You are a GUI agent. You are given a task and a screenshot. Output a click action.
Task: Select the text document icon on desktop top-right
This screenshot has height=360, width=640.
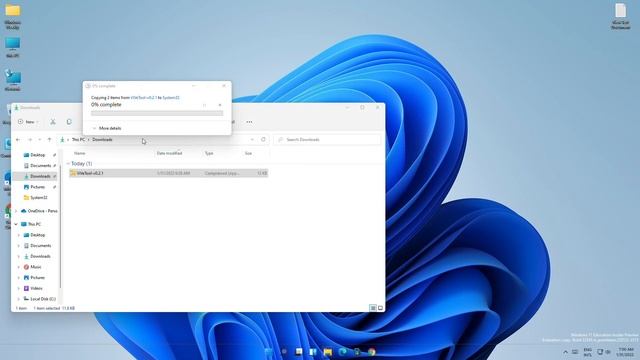[620, 16]
